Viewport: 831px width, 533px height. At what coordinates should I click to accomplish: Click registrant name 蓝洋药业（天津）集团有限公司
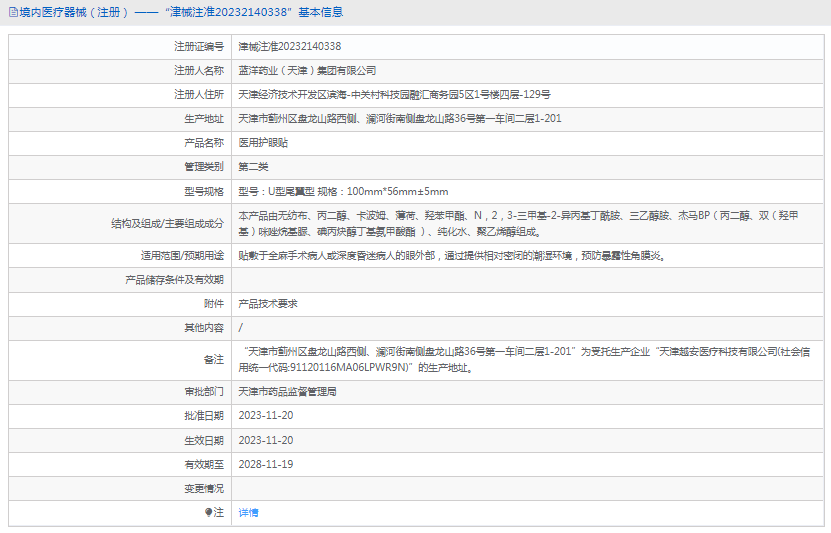pos(307,71)
